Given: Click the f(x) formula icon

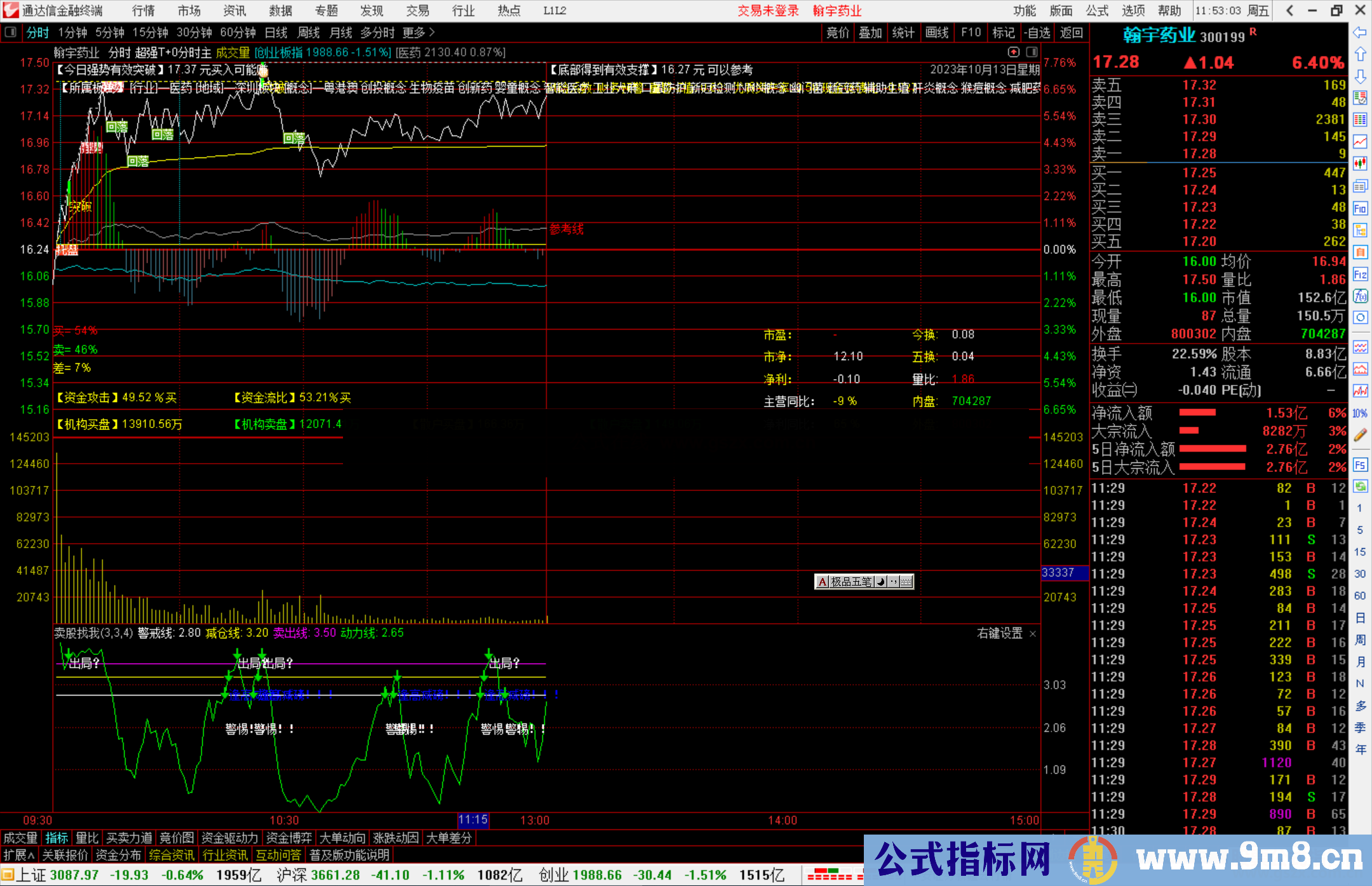Looking at the screenshot, I should coord(1360,296).
